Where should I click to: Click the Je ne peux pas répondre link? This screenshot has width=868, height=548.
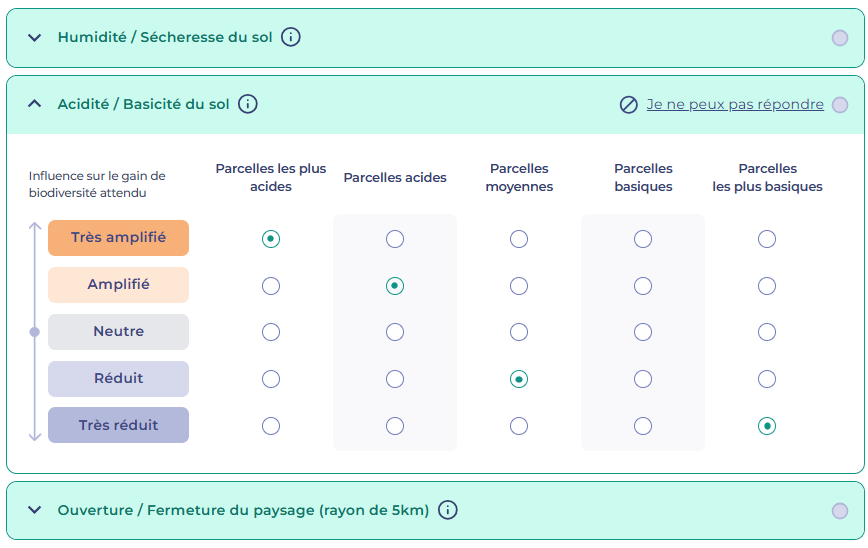point(735,105)
